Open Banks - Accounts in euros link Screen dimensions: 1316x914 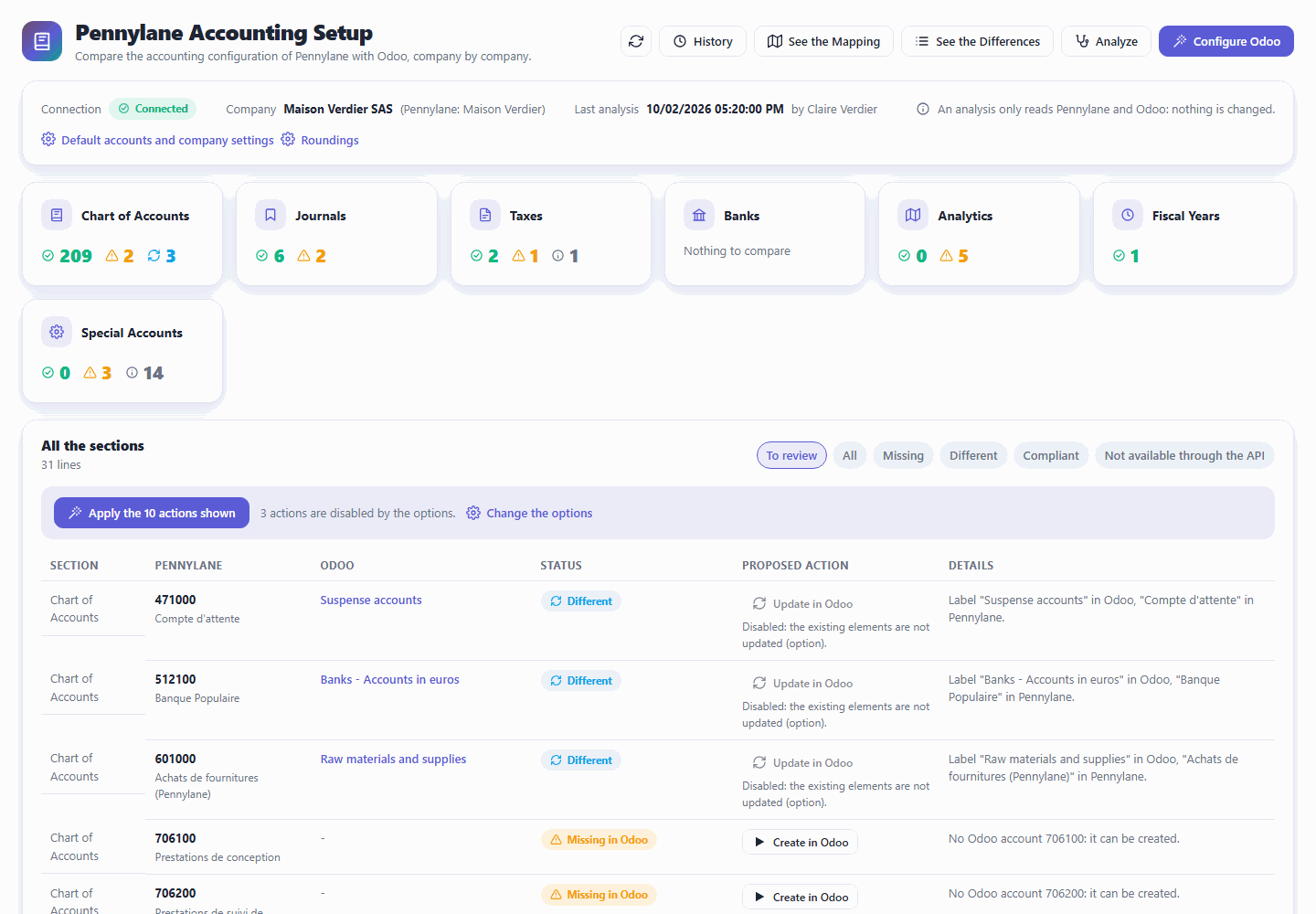pyautogui.click(x=389, y=680)
